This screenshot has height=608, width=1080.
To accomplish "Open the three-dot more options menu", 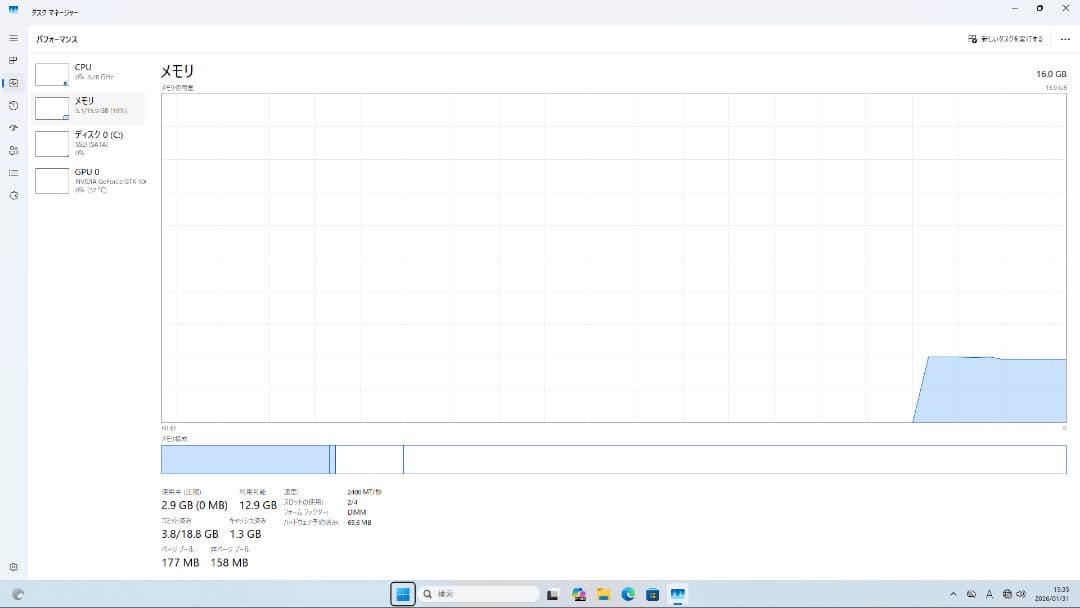I will click(x=1064, y=39).
